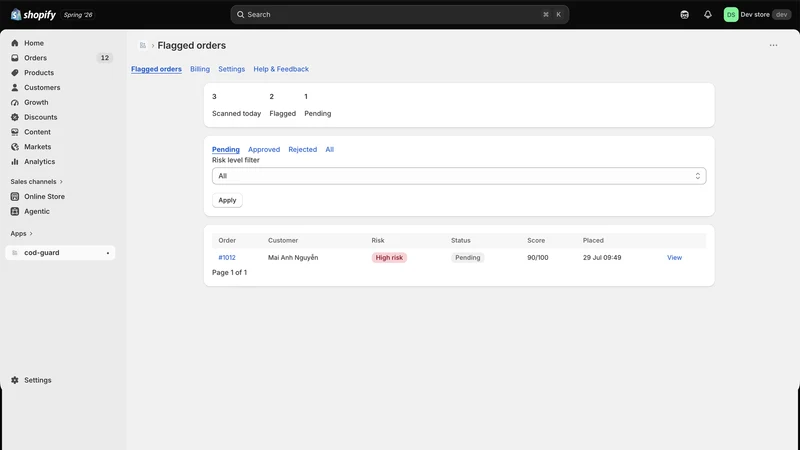Click the cod-guard app icon
800x450 pixels.
pos(15,253)
